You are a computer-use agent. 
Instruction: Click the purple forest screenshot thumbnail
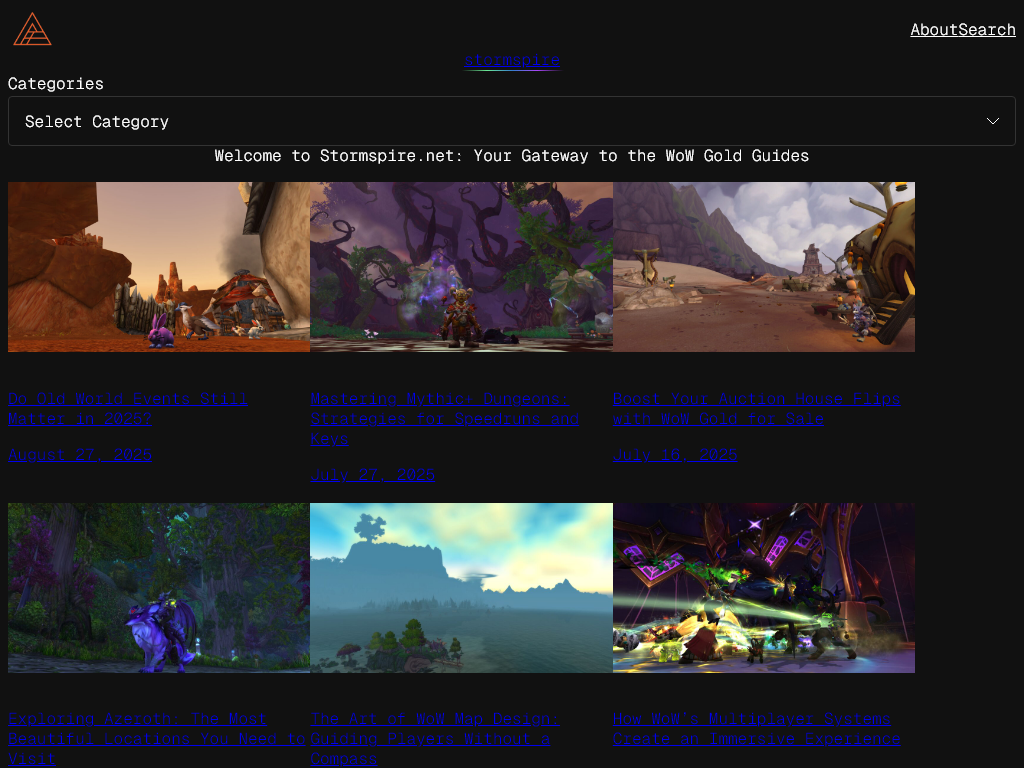point(461,266)
